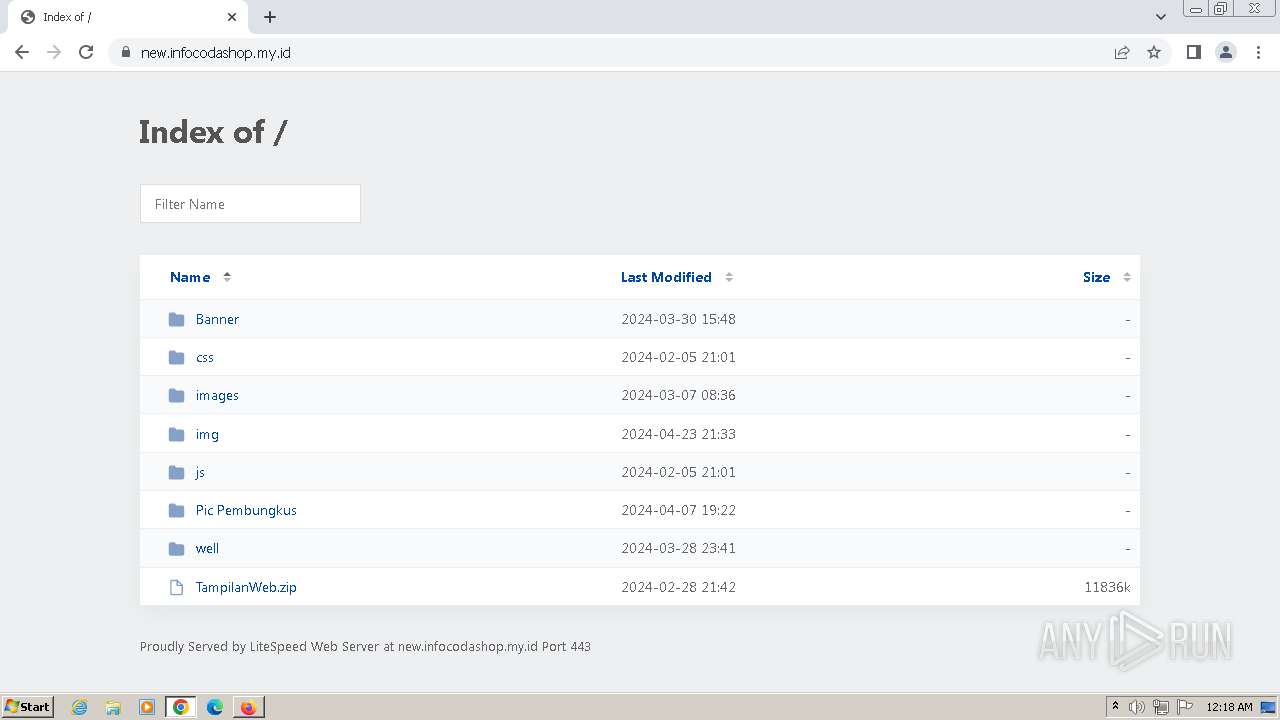The height and width of the screenshot is (720, 1280).
Task: Reload the current page
Action: 86,52
